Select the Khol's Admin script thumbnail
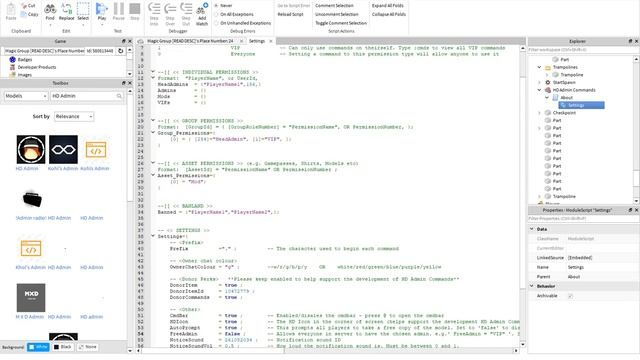Viewport: 640px width, 360px height. click(x=31, y=249)
